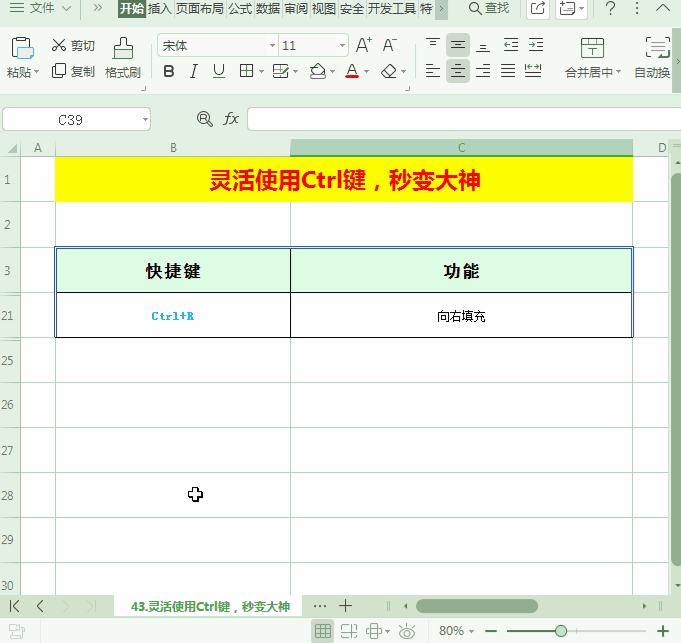Increase font size with A+ icon
Screen dimensions: 681x643
[x=364, y=45]
